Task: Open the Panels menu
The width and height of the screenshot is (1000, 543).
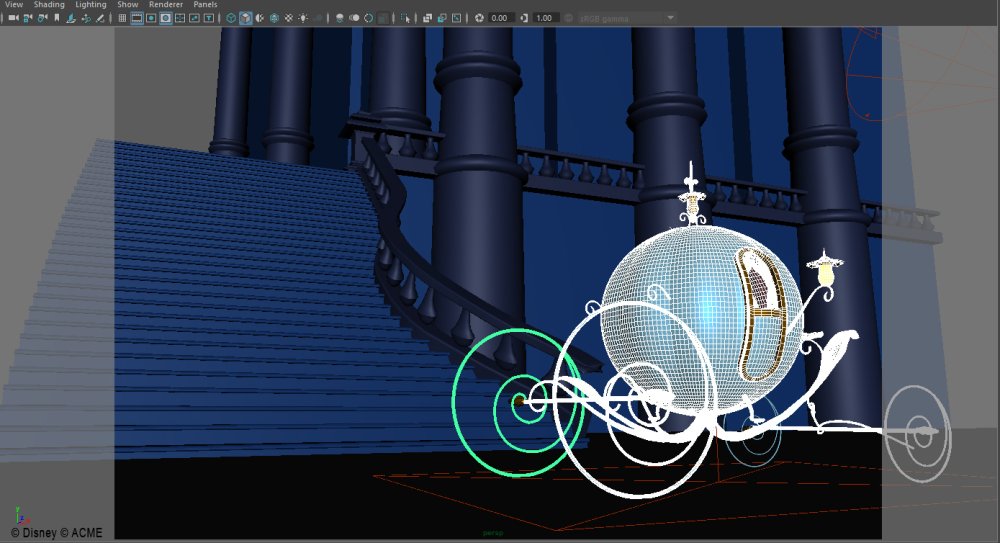Action: (x=205, y=4)
